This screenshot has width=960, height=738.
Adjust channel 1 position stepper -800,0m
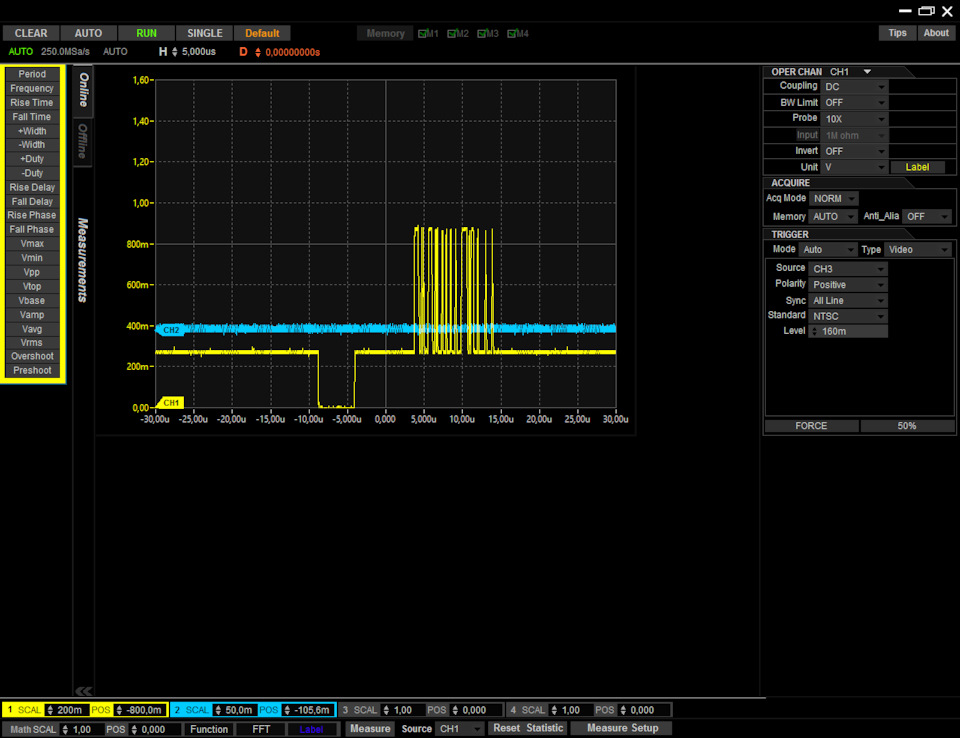(x=119, y=710)
